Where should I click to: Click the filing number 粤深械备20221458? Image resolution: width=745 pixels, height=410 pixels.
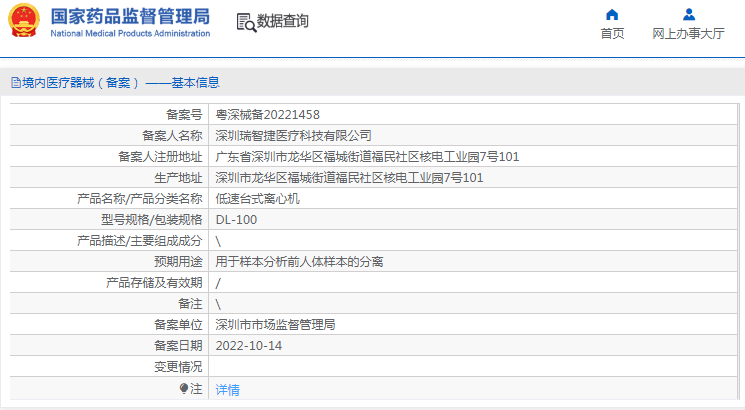point(268,114)
